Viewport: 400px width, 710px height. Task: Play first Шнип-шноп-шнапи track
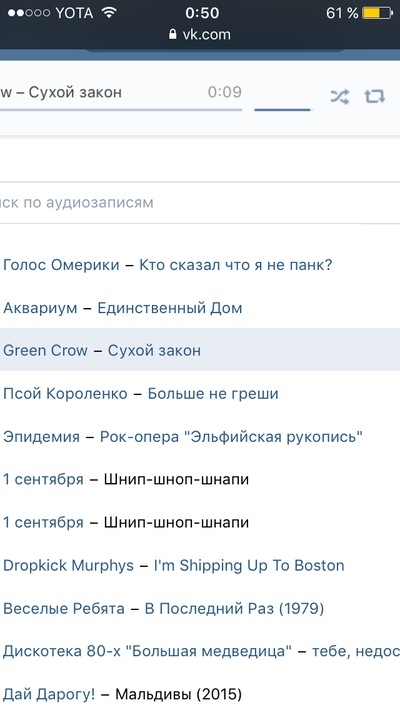176,480
